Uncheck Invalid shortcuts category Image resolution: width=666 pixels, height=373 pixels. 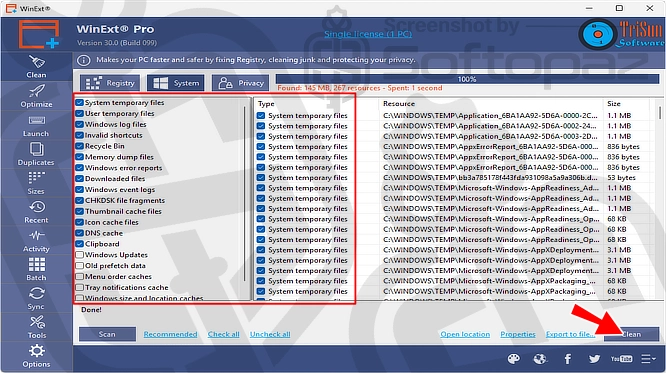coord(79,135)
